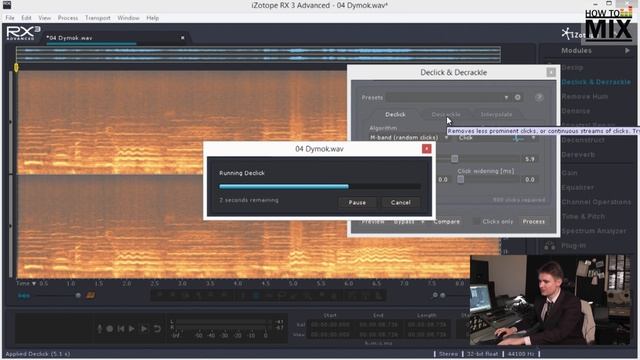The width and height of the screenshot is (640, 360).
Task: Click the record button in transport
Action: point(109,329)
